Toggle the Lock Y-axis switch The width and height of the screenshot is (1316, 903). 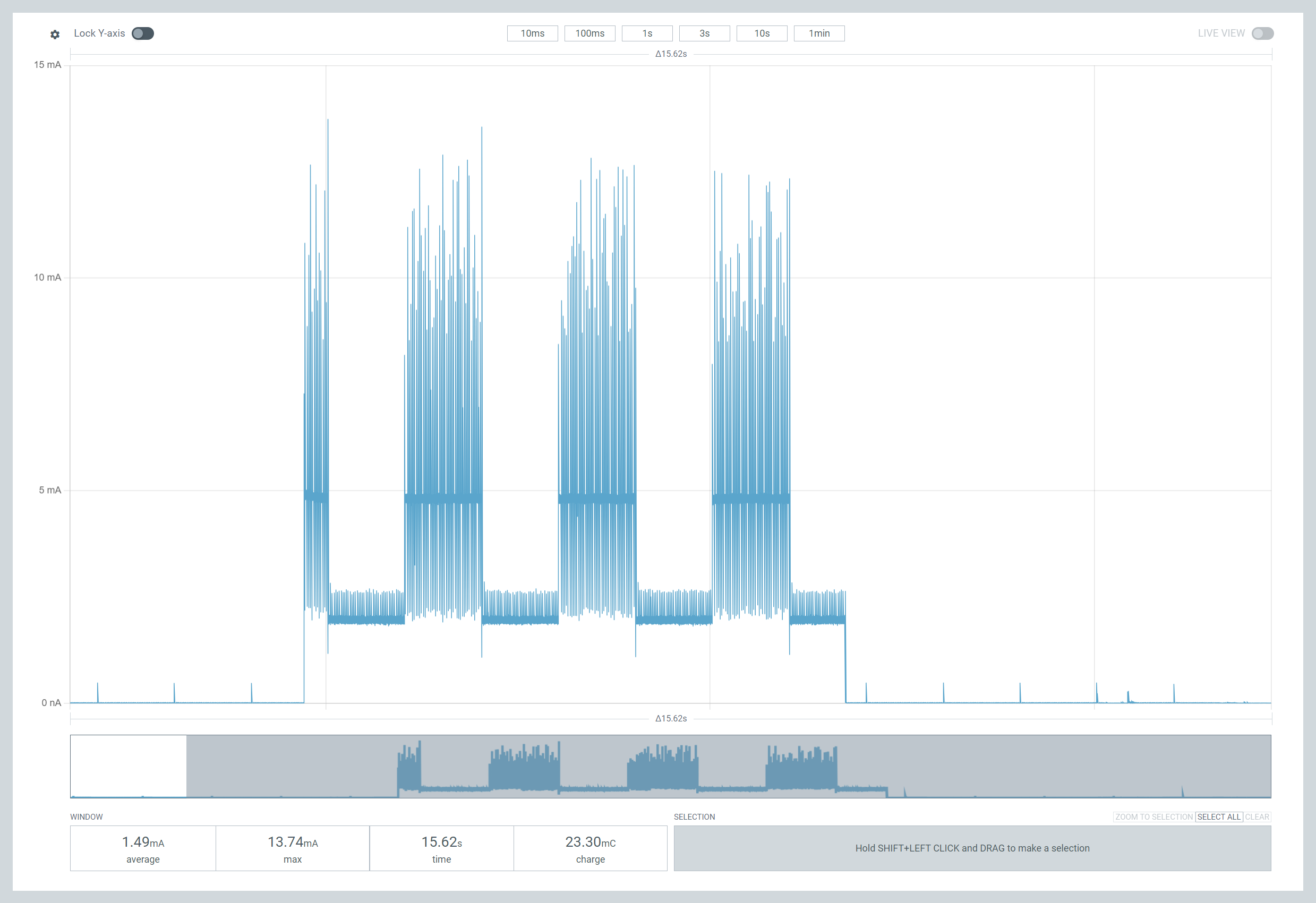pos(143,33)
